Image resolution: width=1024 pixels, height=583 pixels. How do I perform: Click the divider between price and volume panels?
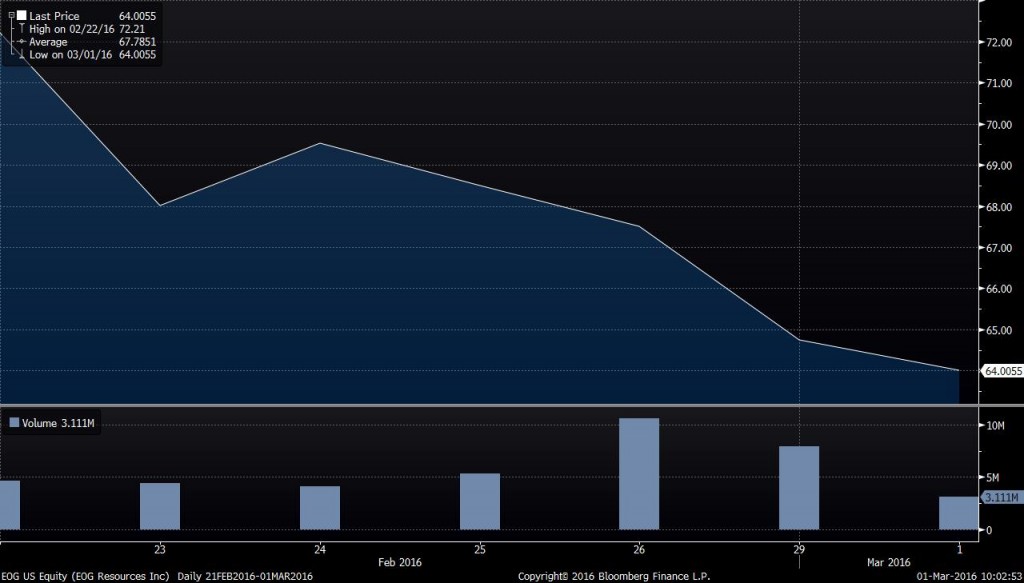coord(490,405)
